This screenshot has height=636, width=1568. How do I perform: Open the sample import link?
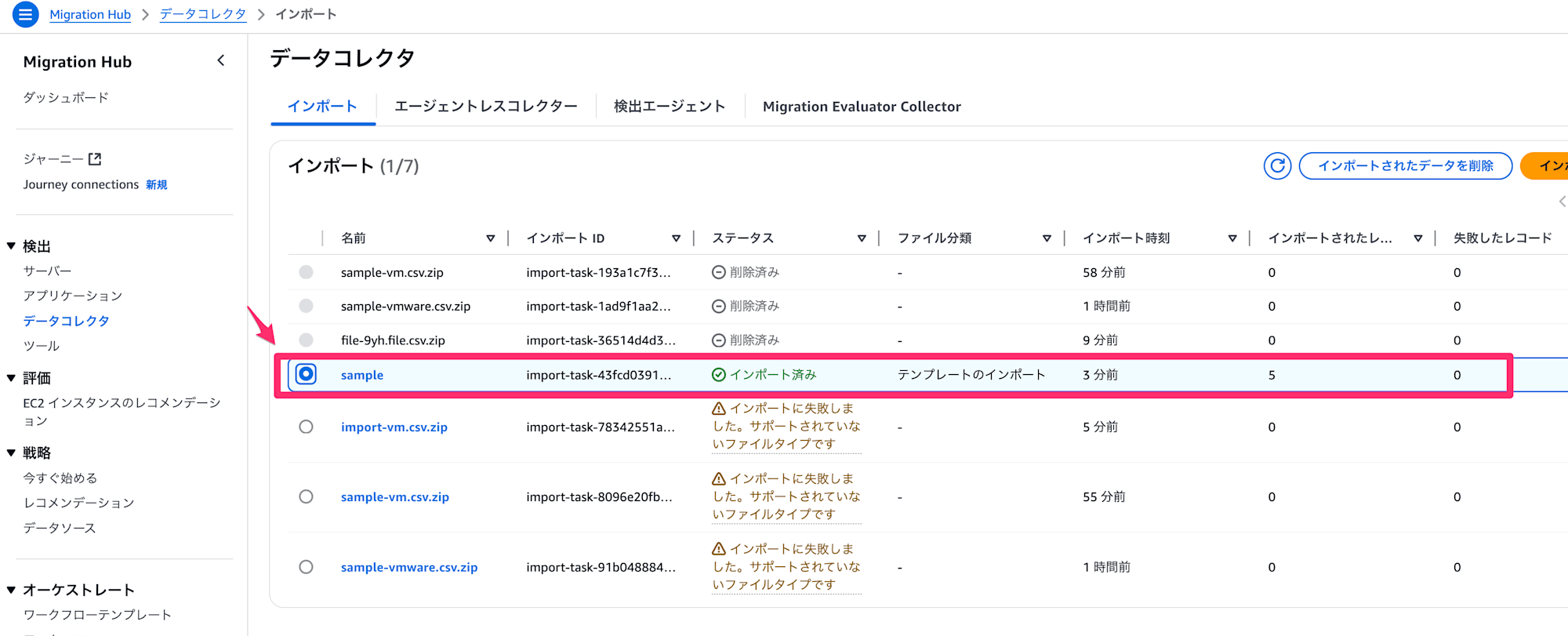tap(362, 375)
